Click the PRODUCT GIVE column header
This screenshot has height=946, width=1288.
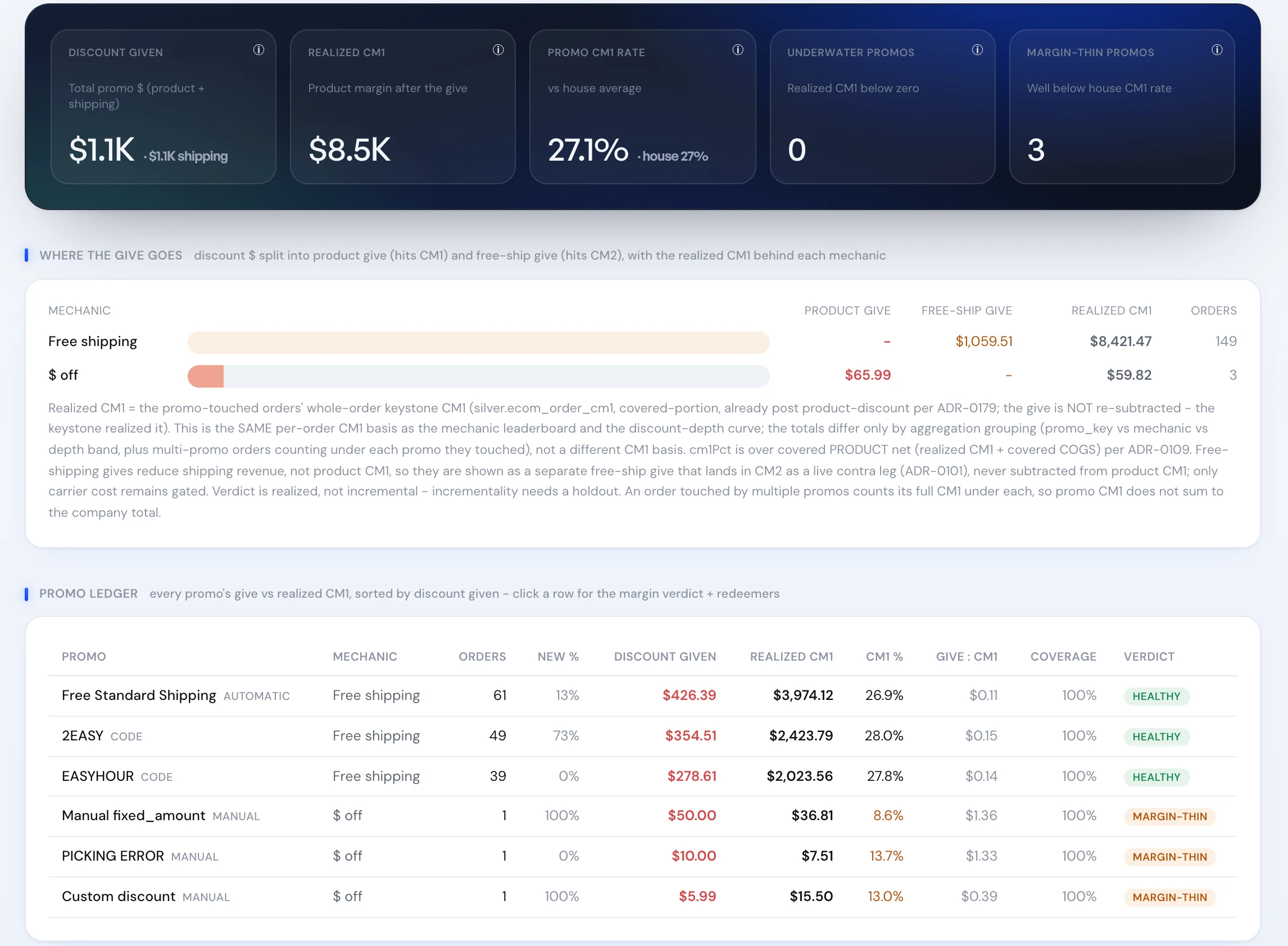pos(847,310)
